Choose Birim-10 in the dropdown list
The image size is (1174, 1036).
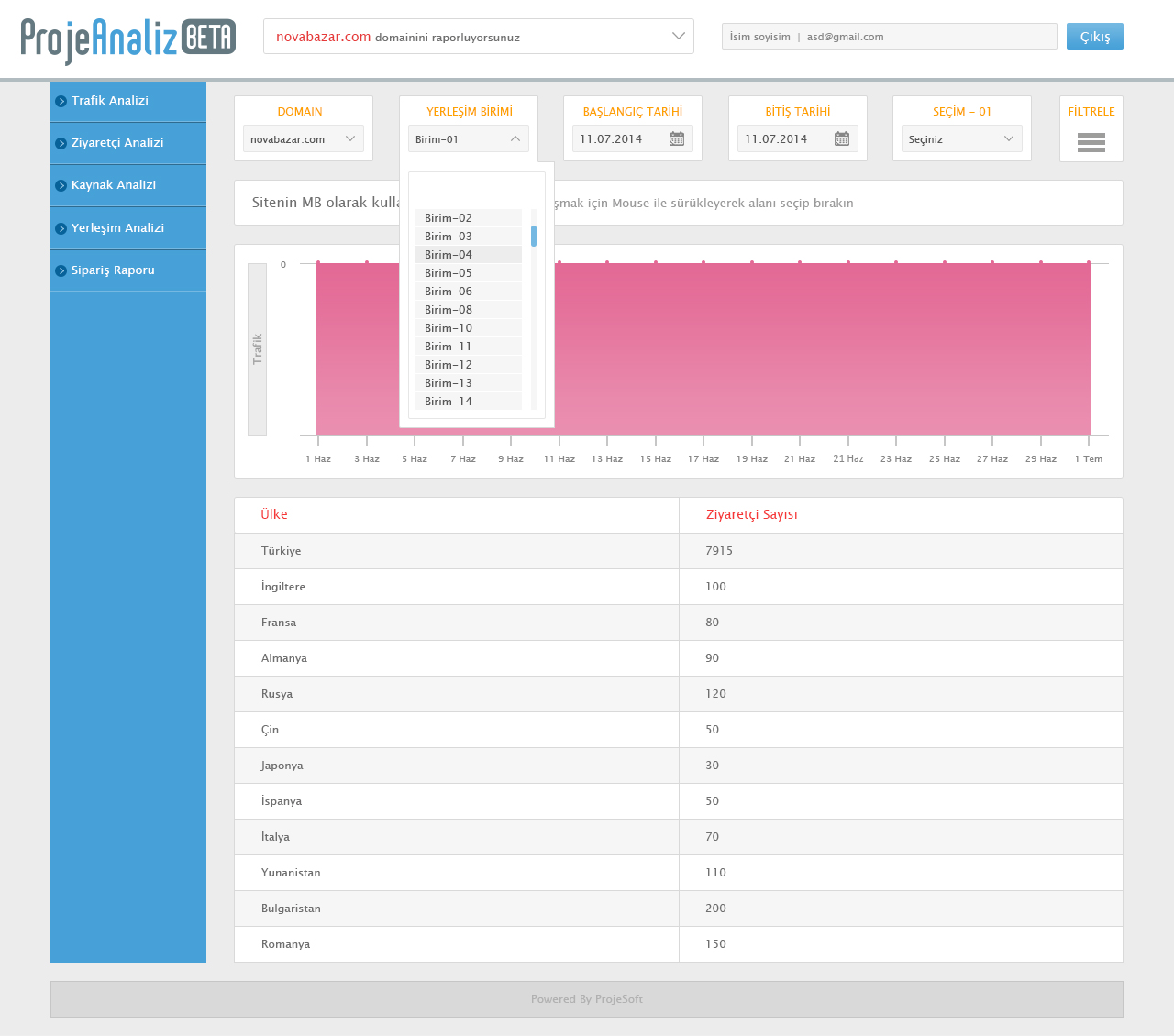(449, 328)
